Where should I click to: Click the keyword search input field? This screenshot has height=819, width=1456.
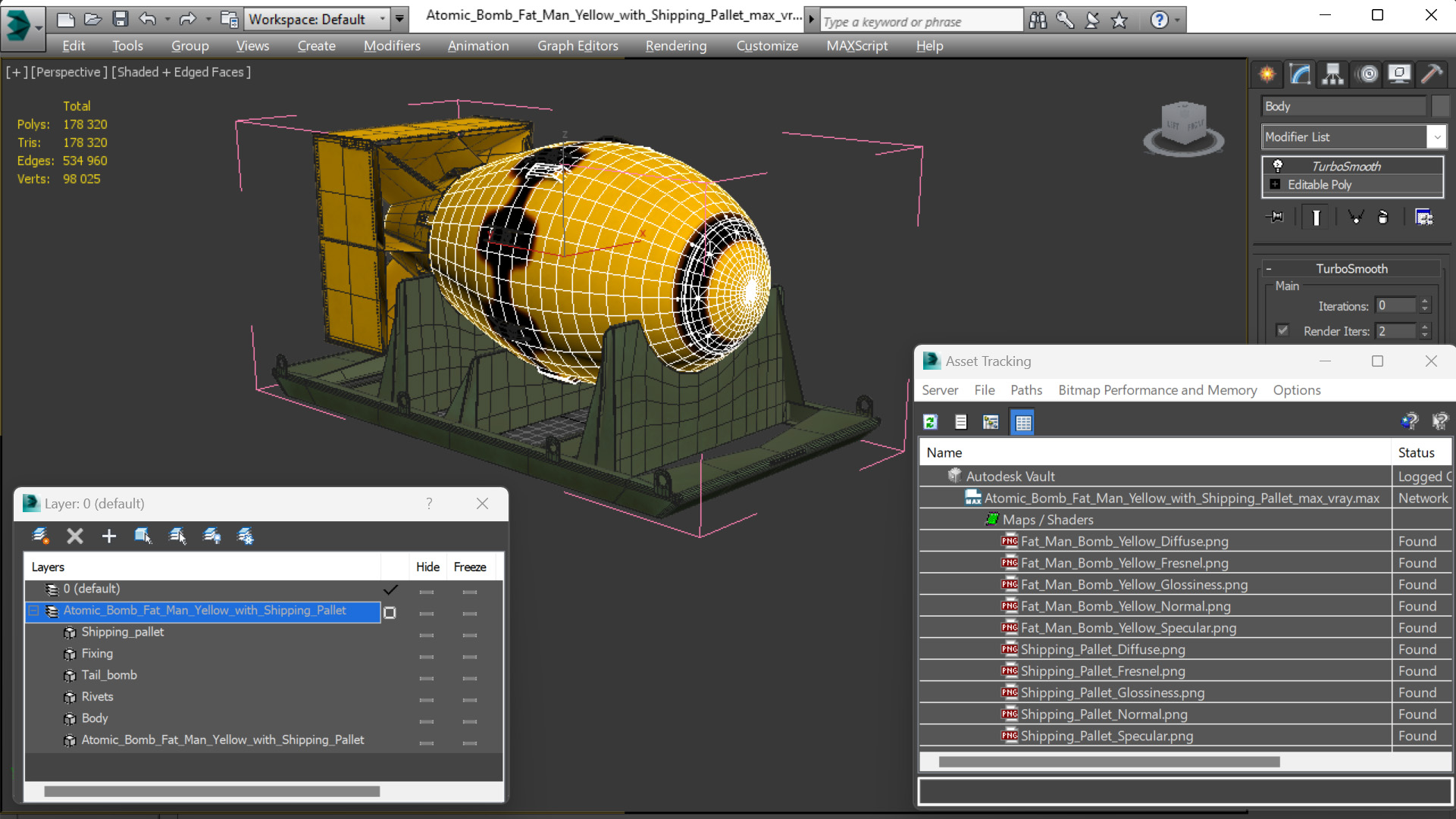click(921, 21)
